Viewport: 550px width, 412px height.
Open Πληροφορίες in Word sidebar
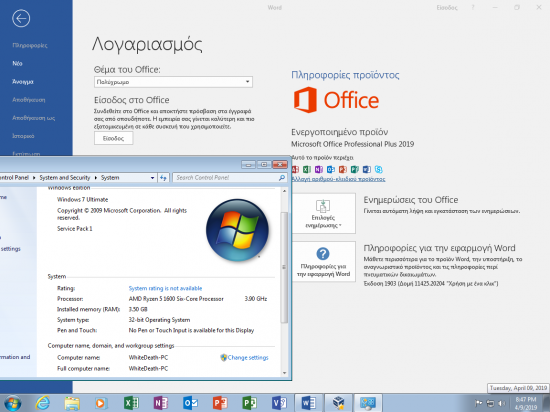pyautogui.click(x=30, y=45)
